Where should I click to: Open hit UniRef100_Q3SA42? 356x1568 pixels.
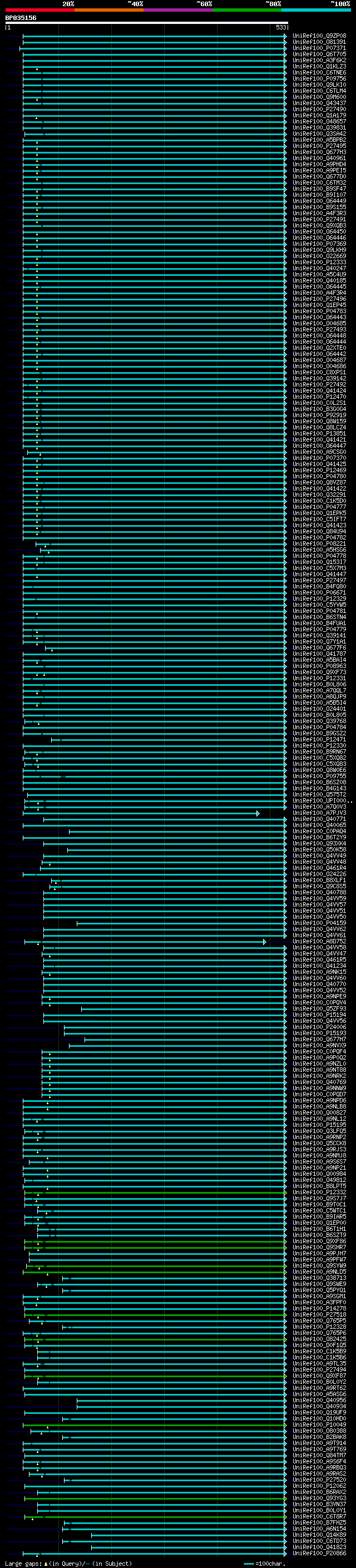coord(319,133)
